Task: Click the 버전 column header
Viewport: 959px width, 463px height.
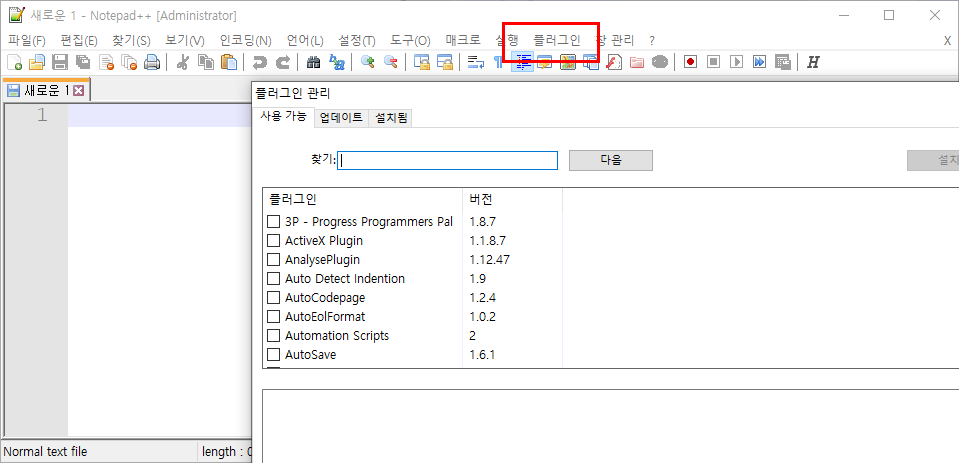Action: coord(513,199)
